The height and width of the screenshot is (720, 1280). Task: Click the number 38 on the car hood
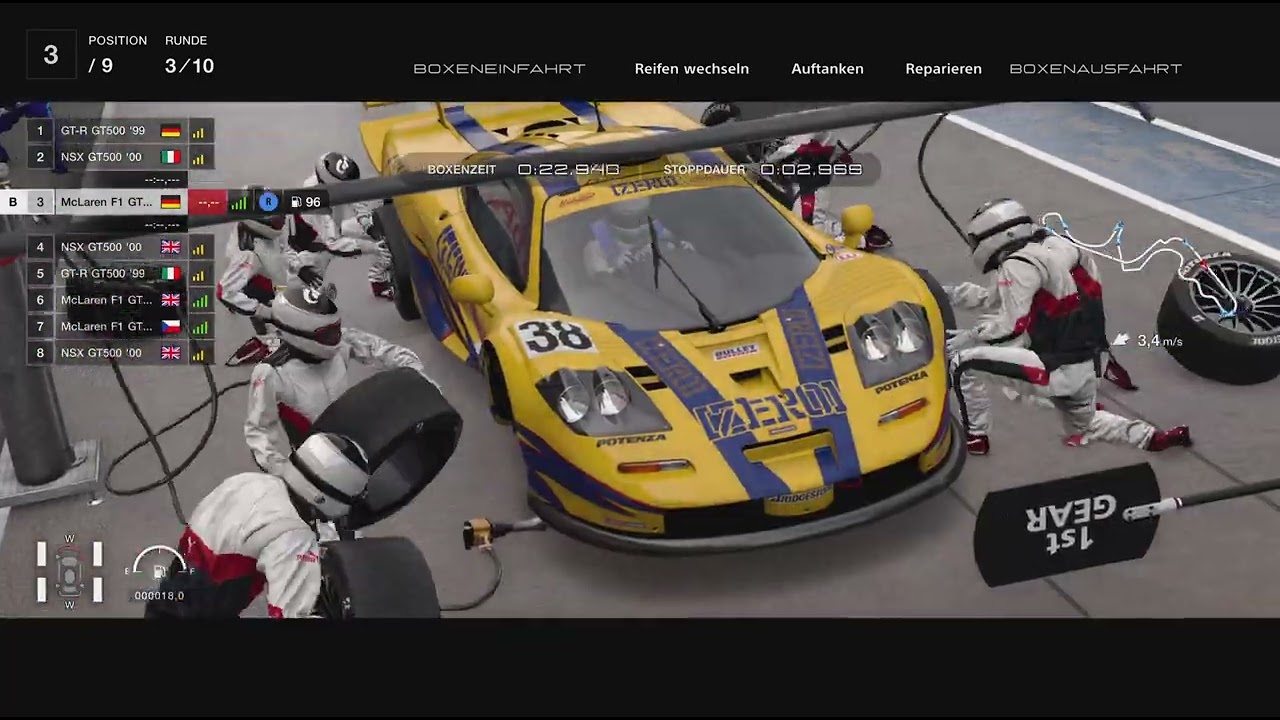click(555, 337)
